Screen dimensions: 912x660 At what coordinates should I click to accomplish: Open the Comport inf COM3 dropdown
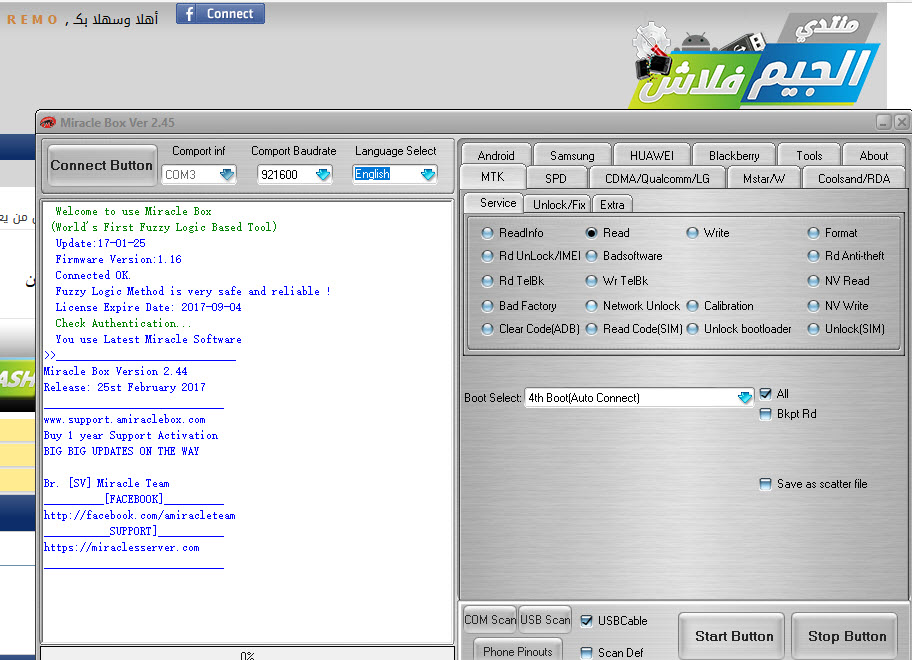[227, 174]
